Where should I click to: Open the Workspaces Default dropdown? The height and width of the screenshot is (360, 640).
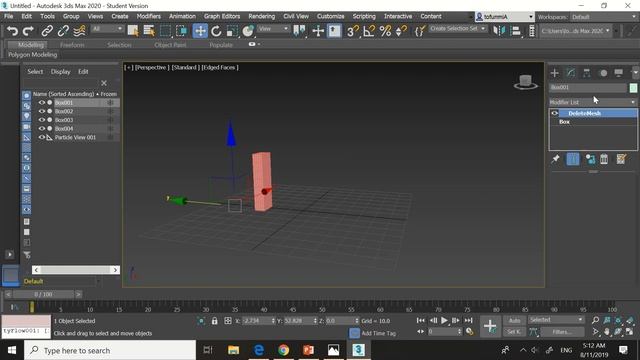pyautogui.click(x=604, y=17)
